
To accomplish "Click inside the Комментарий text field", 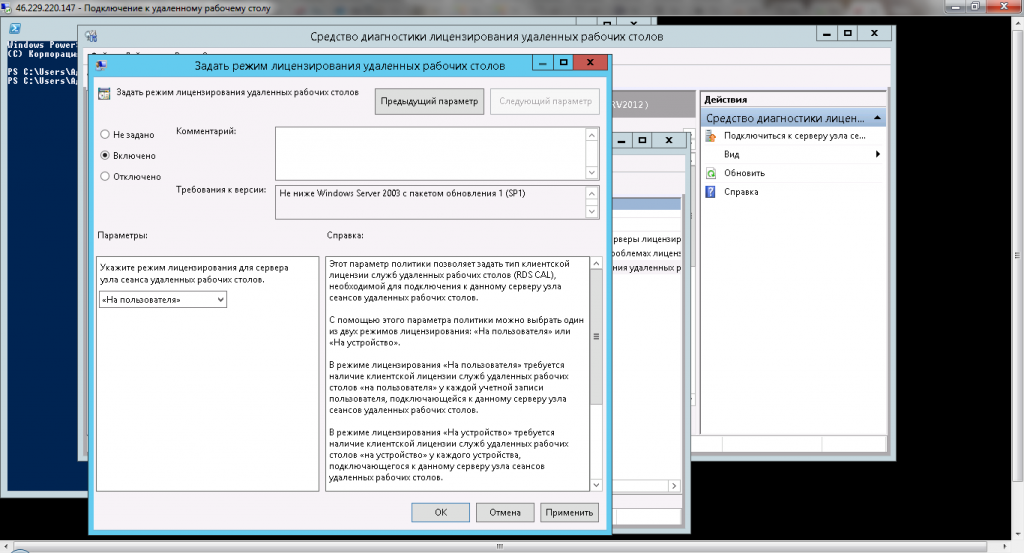I will point(430,152).
